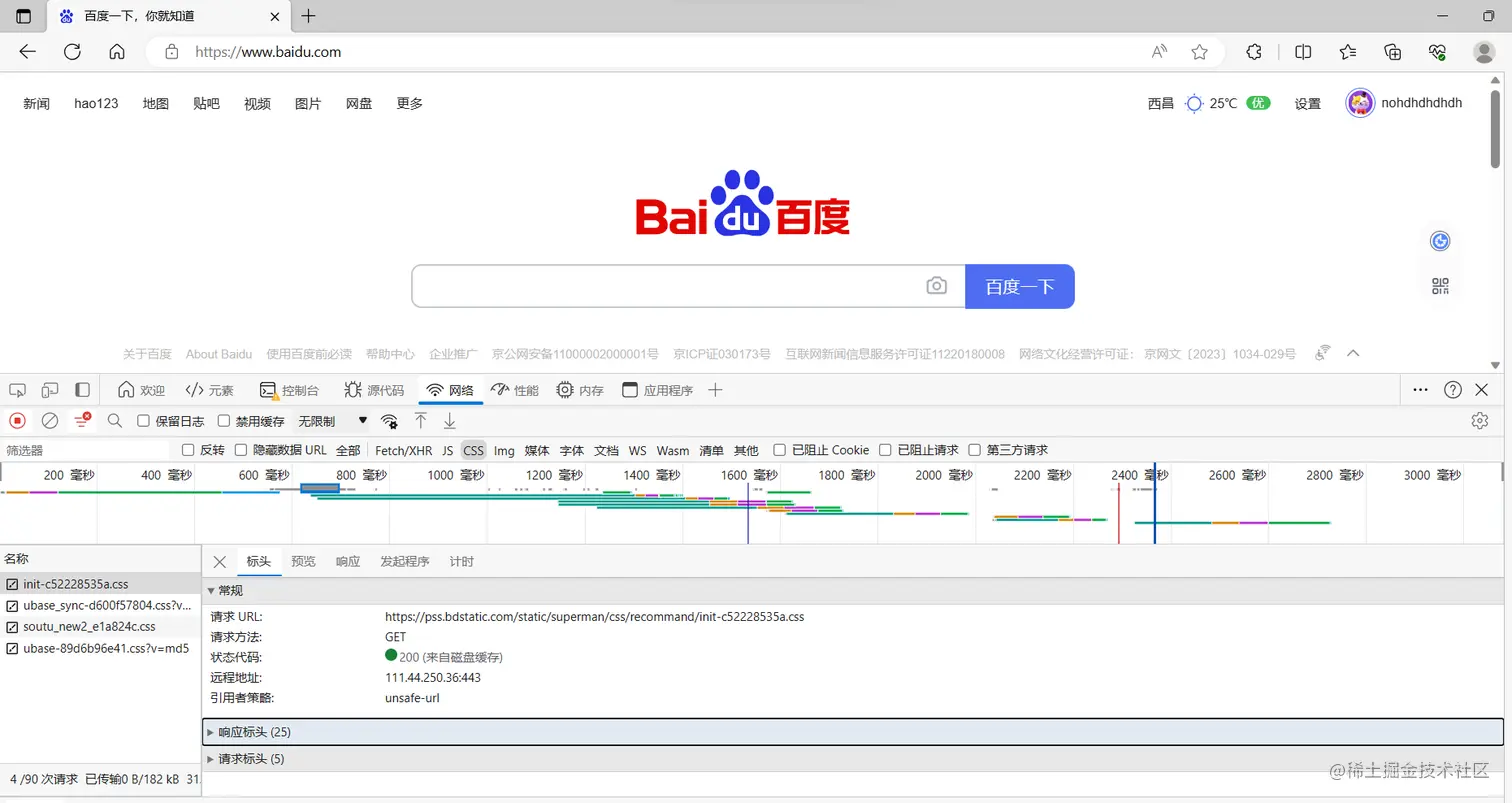1512x803 pixels.
Task: Open split screen icon
Action: pos(1303,52)
